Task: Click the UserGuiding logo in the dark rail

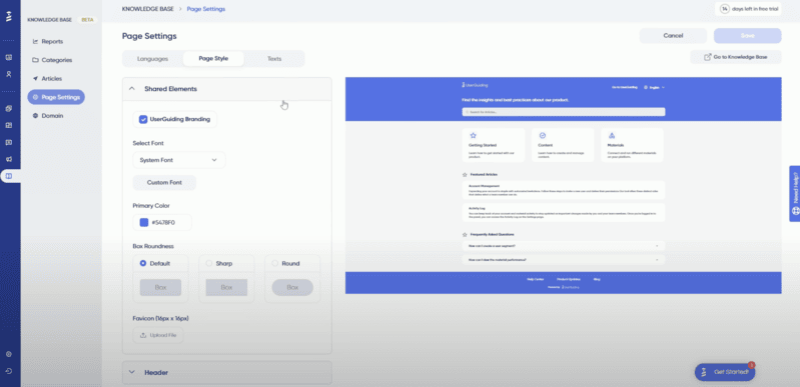Action: tap(9, 17)
